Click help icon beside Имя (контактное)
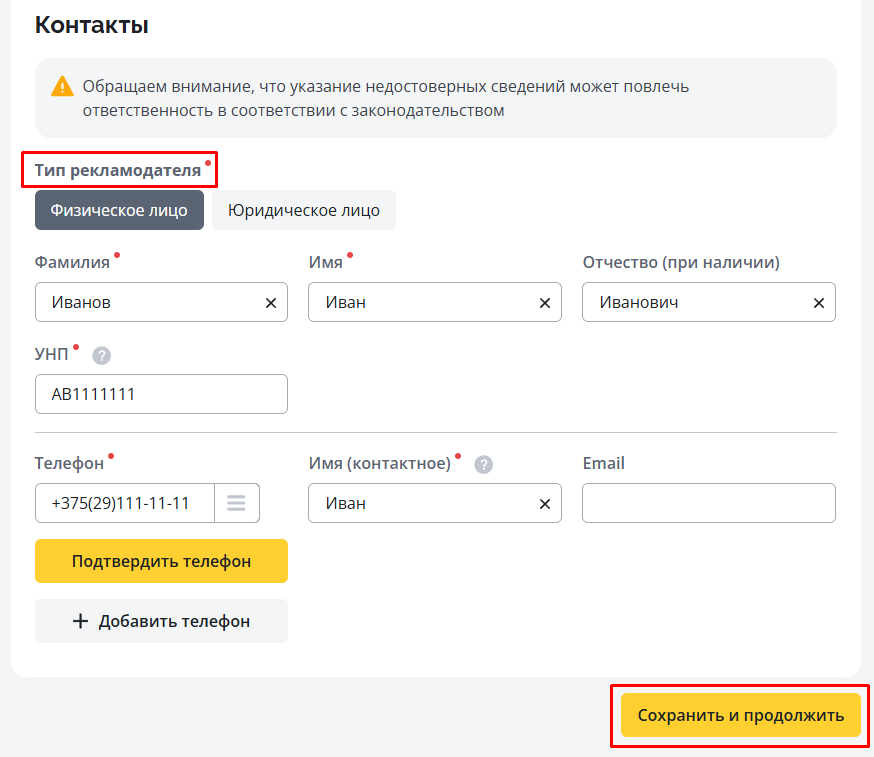Screen dimensions: 874x757 pyautogui.click(x=484, y=464)
